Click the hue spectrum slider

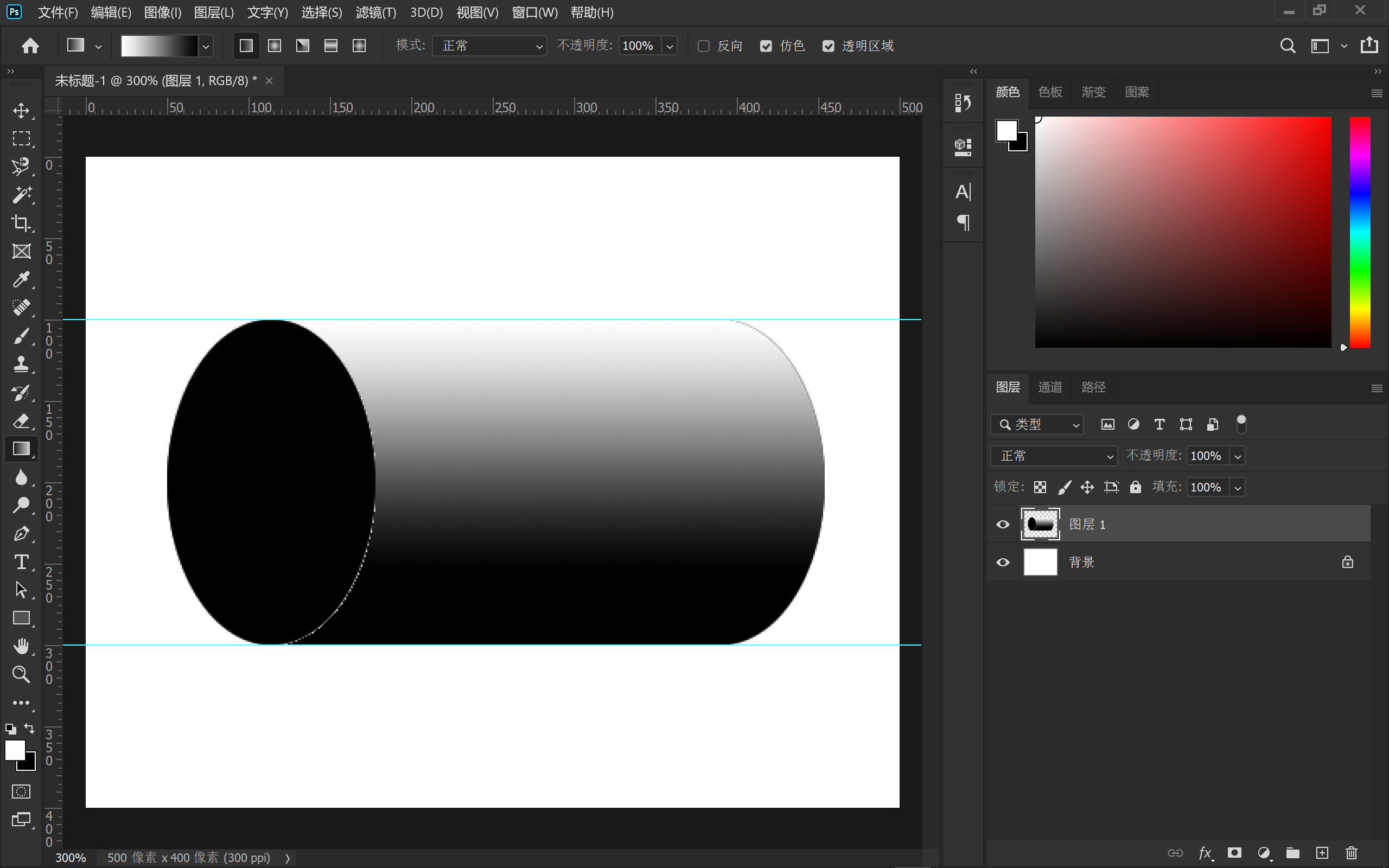[x=1360, y=232]
